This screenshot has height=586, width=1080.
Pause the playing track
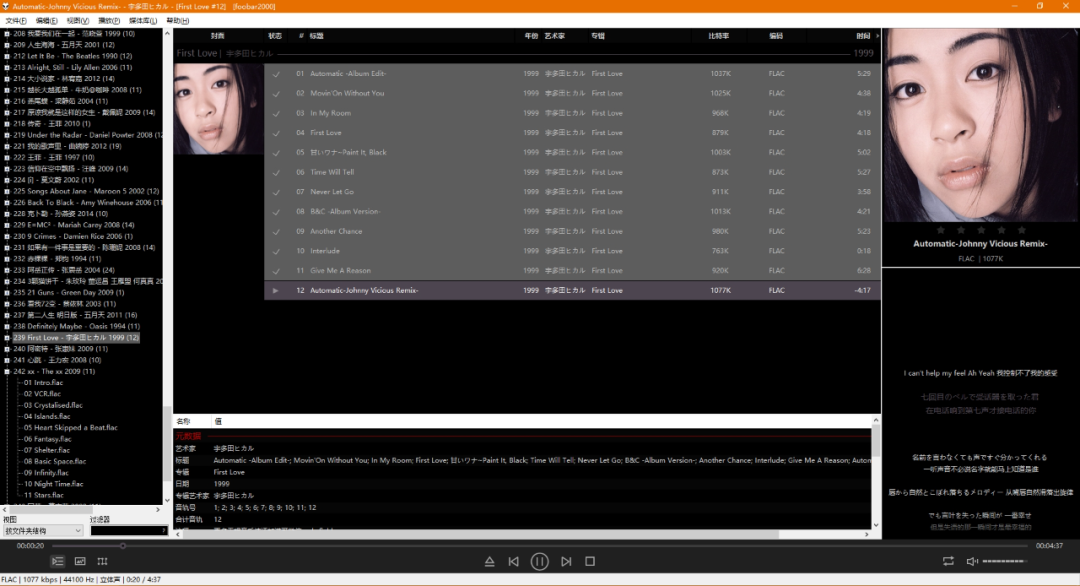coord(539,561)
